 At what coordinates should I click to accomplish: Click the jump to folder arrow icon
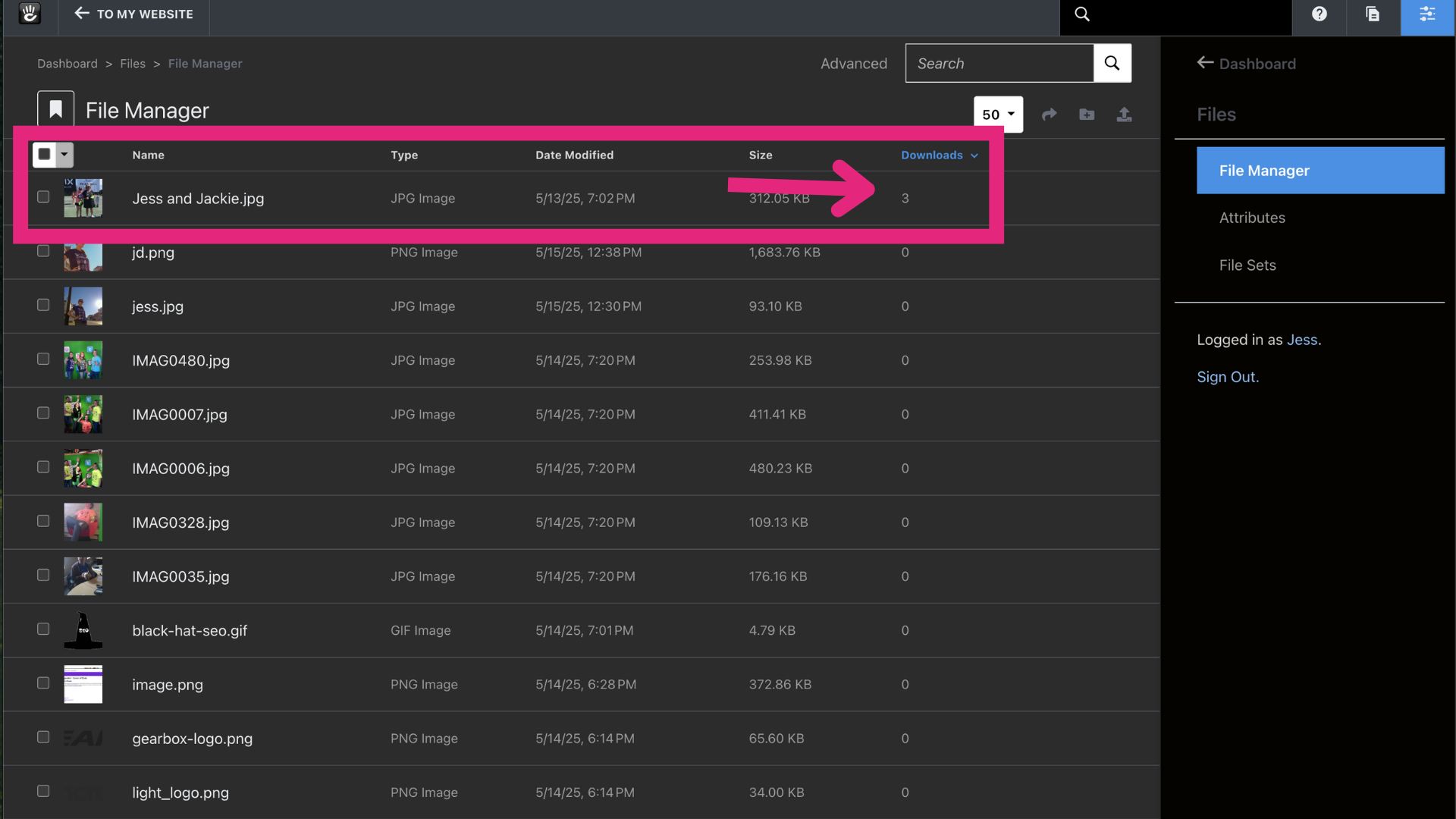tap(1049, 115)
